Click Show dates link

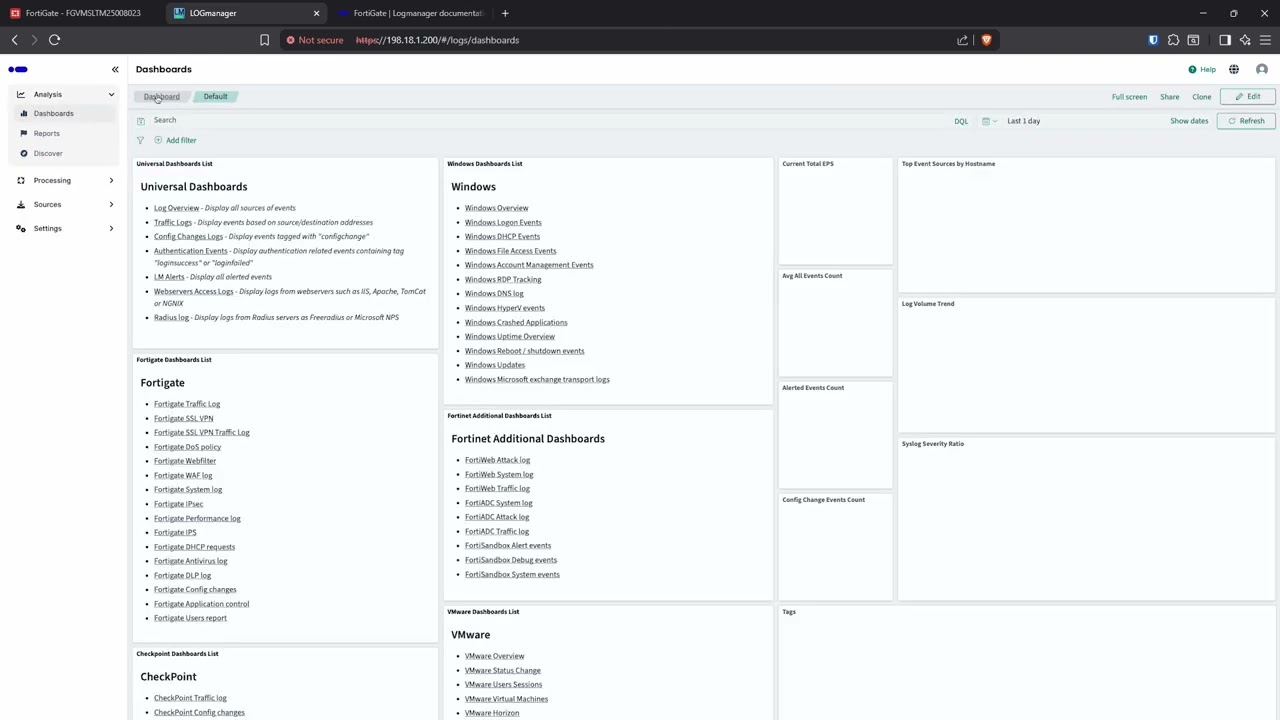(1189, 121)
